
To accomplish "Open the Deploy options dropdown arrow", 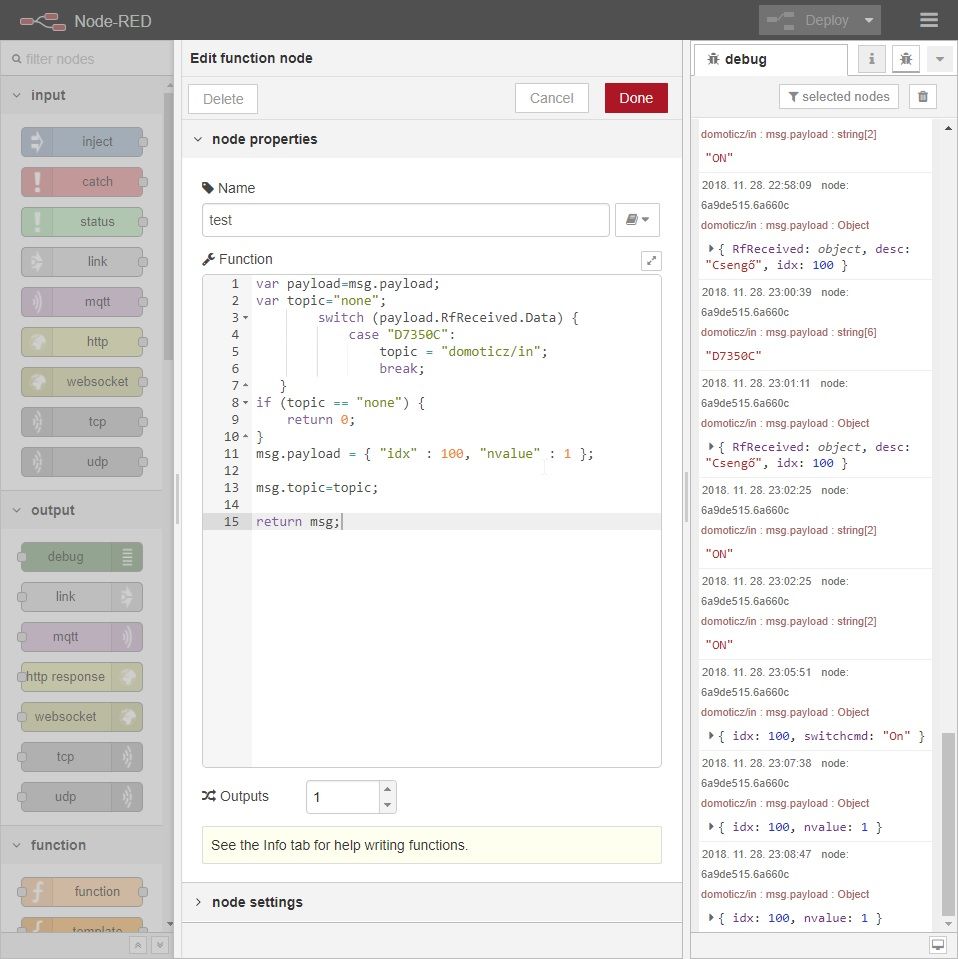I will point(868,20).
